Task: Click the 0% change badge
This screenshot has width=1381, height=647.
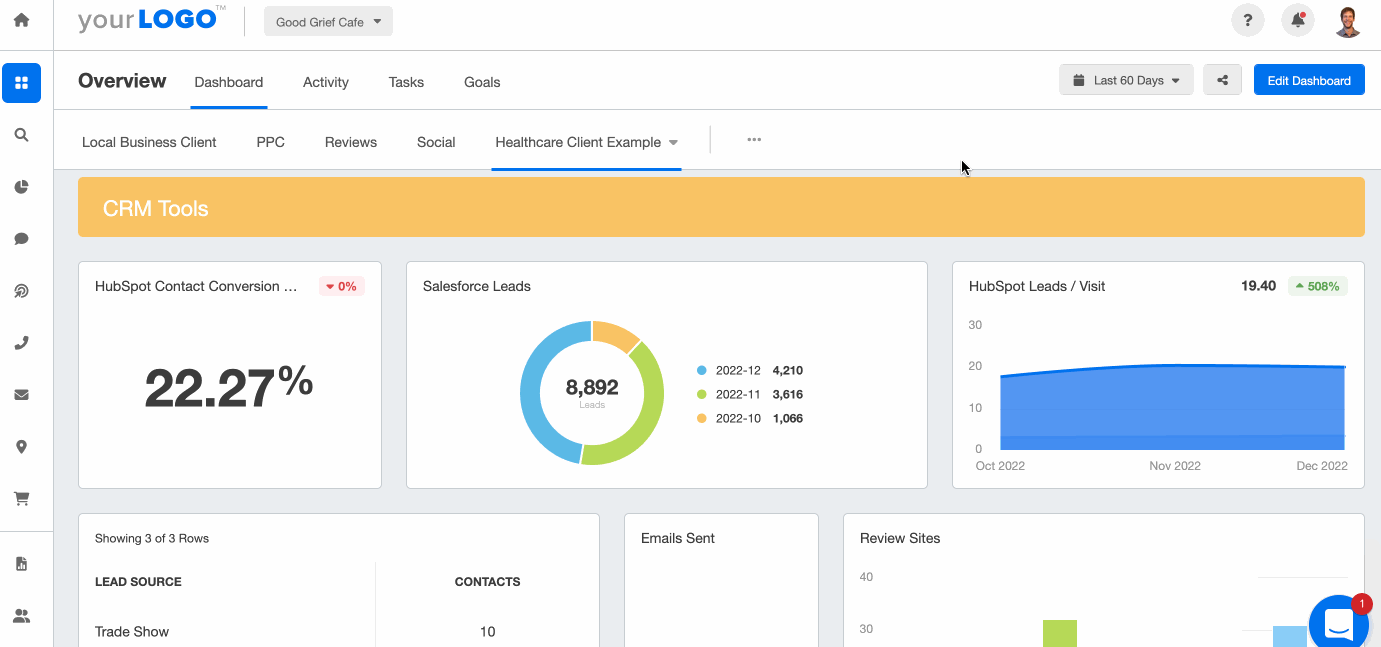Action: (342, 286)
